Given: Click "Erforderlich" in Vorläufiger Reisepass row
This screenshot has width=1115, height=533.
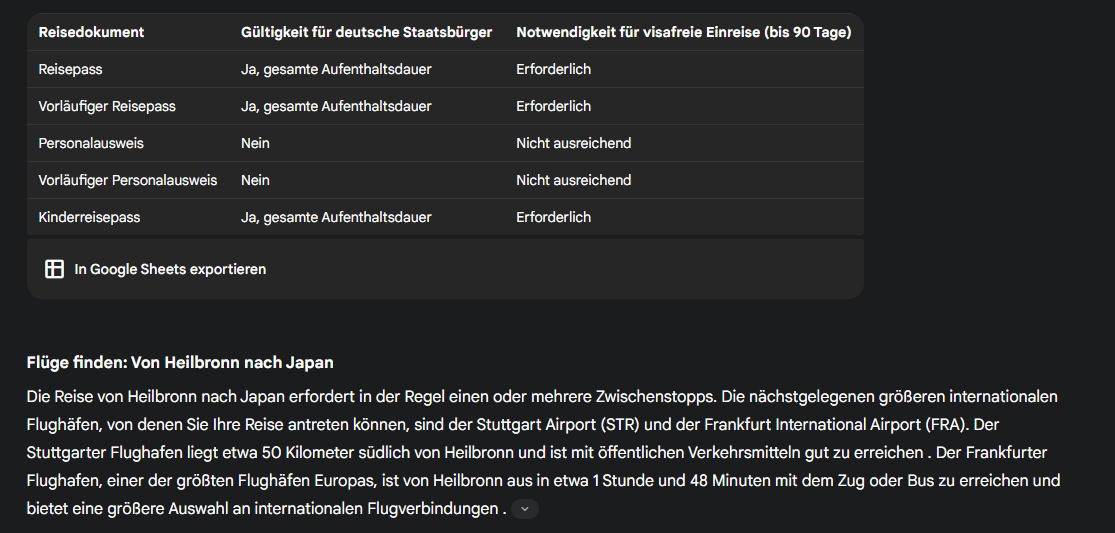Looking at the screenshot, I should [553, 106].
